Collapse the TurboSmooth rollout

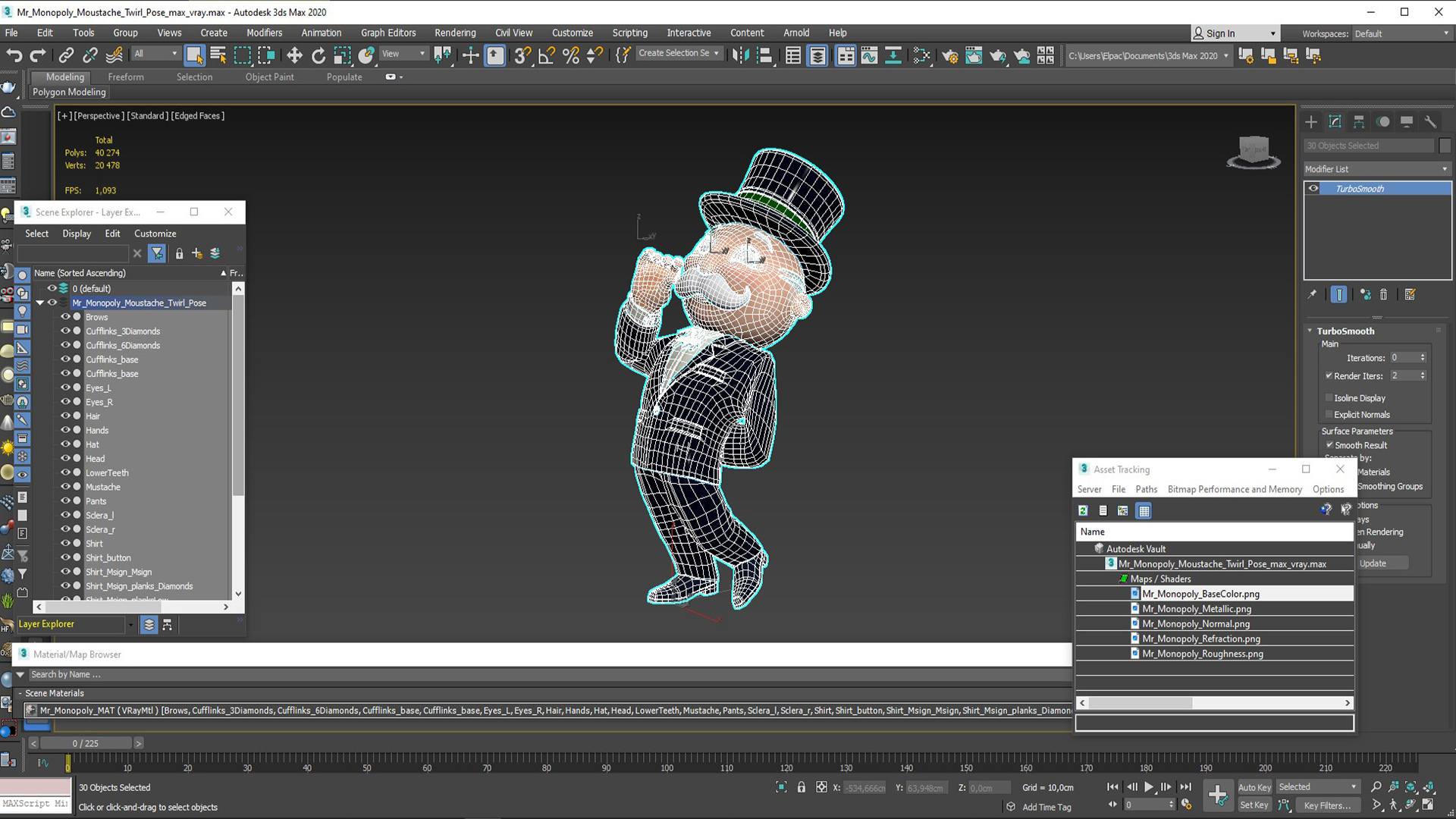1310,331
